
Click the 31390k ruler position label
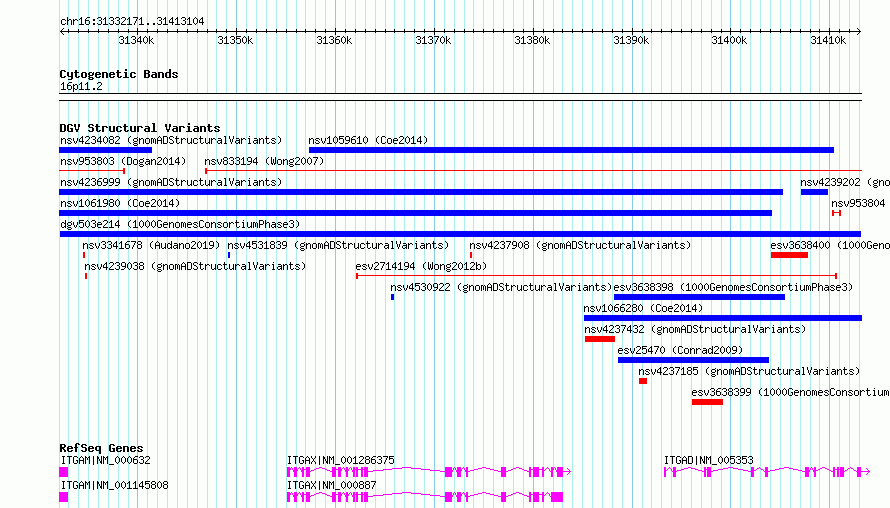pyautogui.click(x=631, y=40)
